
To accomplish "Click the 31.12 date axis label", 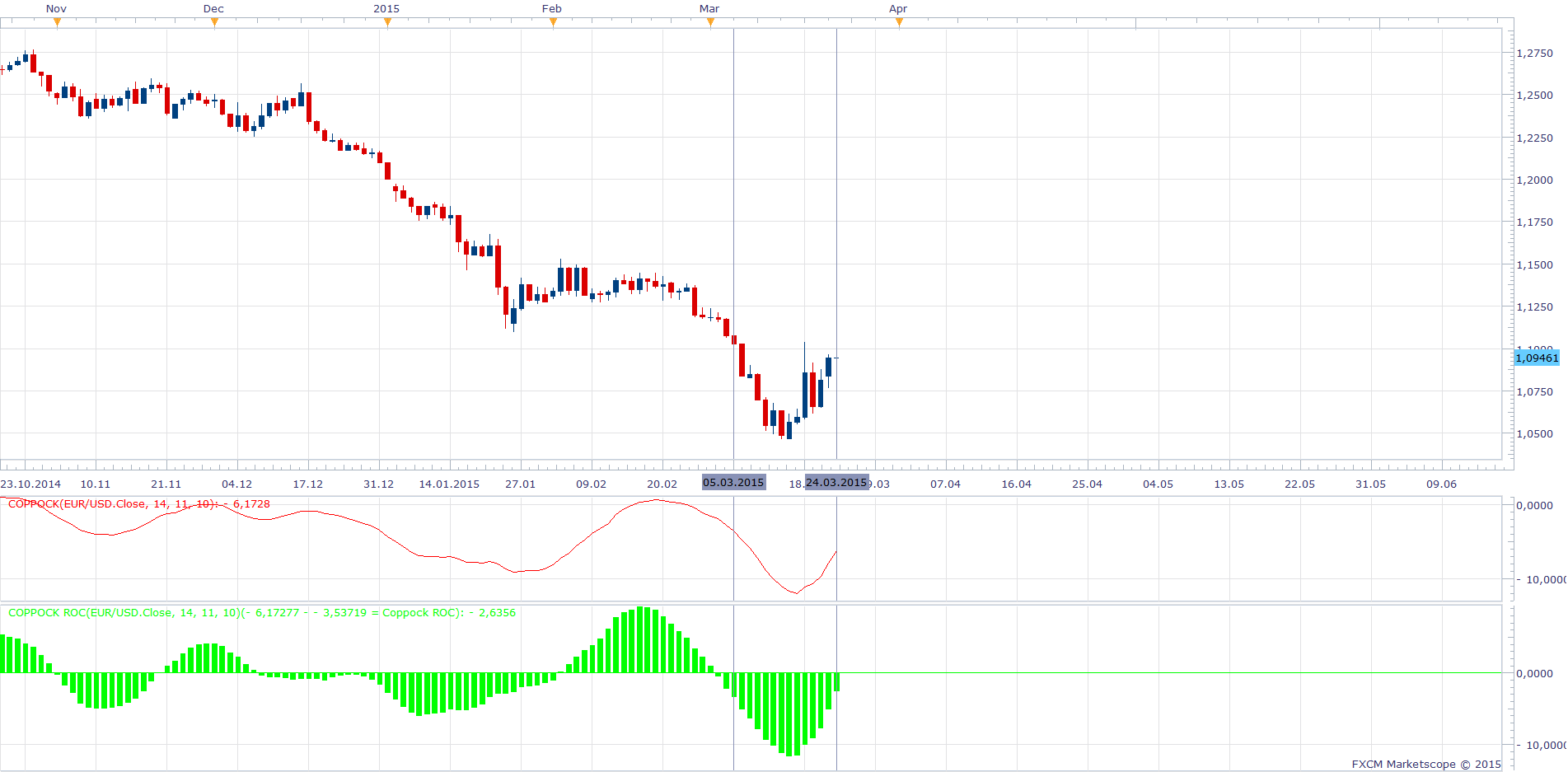I will coord(379,484).
